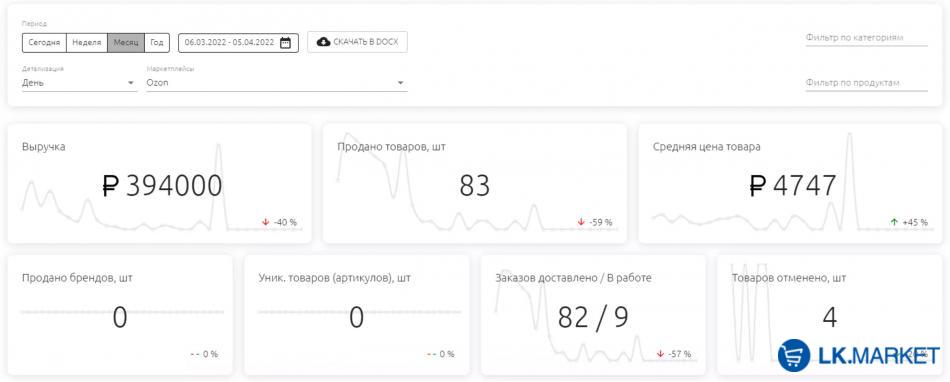Open the Маркетплейсы Ozon dropdown
950x382 pixels.
(x=277, y=83)
